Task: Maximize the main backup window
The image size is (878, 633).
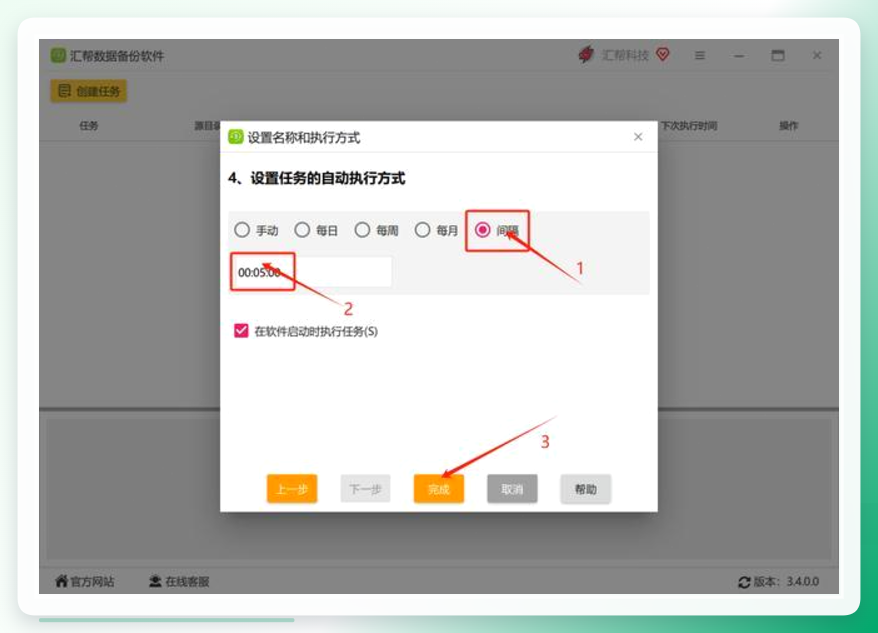Action: point(778,55)
